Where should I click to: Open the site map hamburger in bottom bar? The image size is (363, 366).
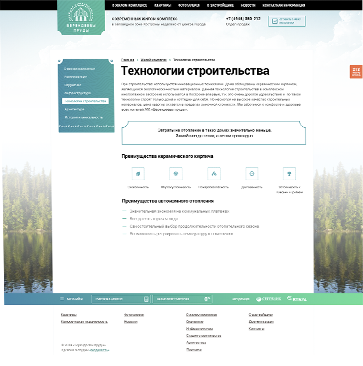71,299
